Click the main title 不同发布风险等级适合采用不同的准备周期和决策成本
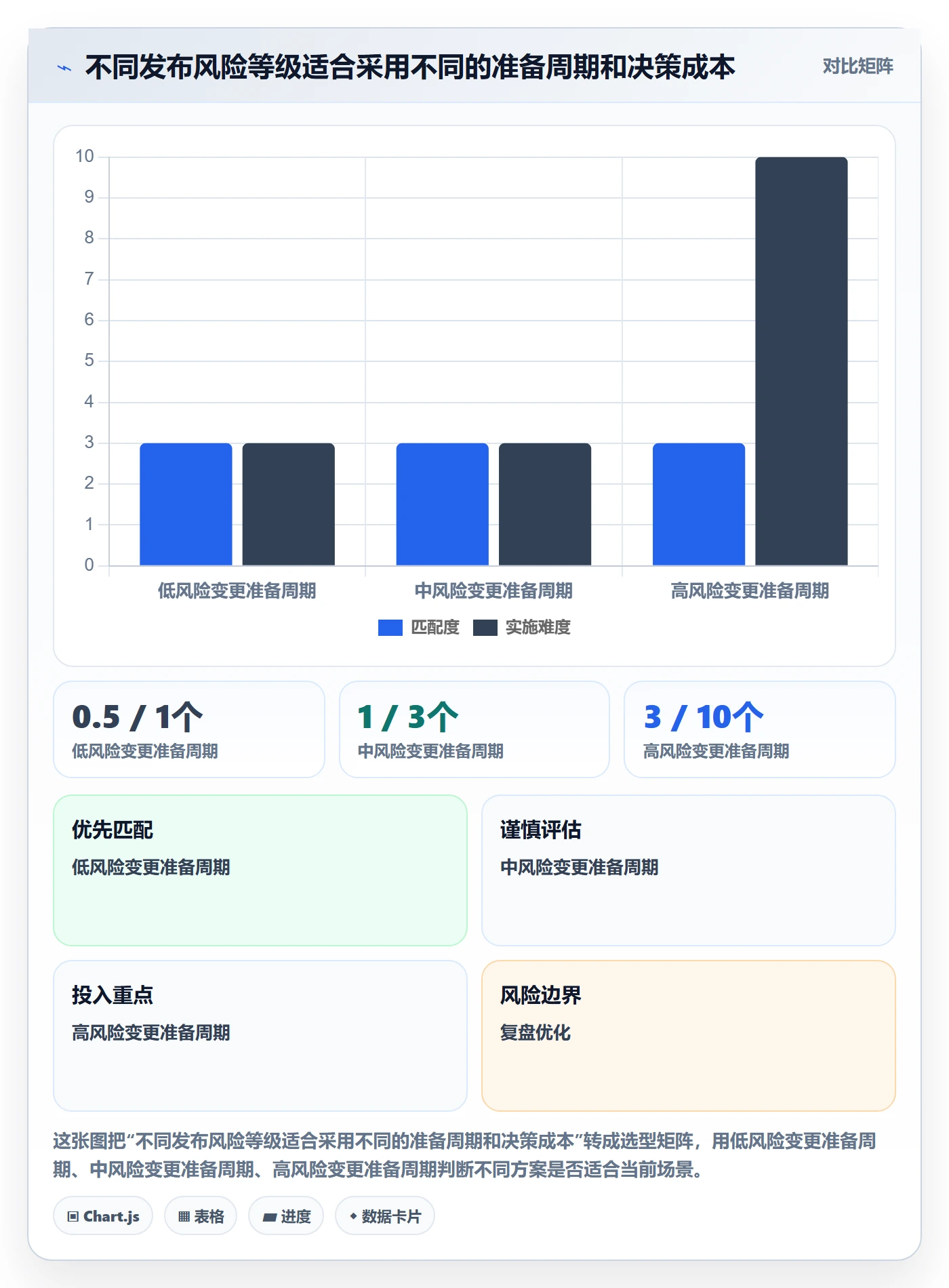Image resolution: width=949 pixels, height=1288 pixels. click(x=410, y=67)
